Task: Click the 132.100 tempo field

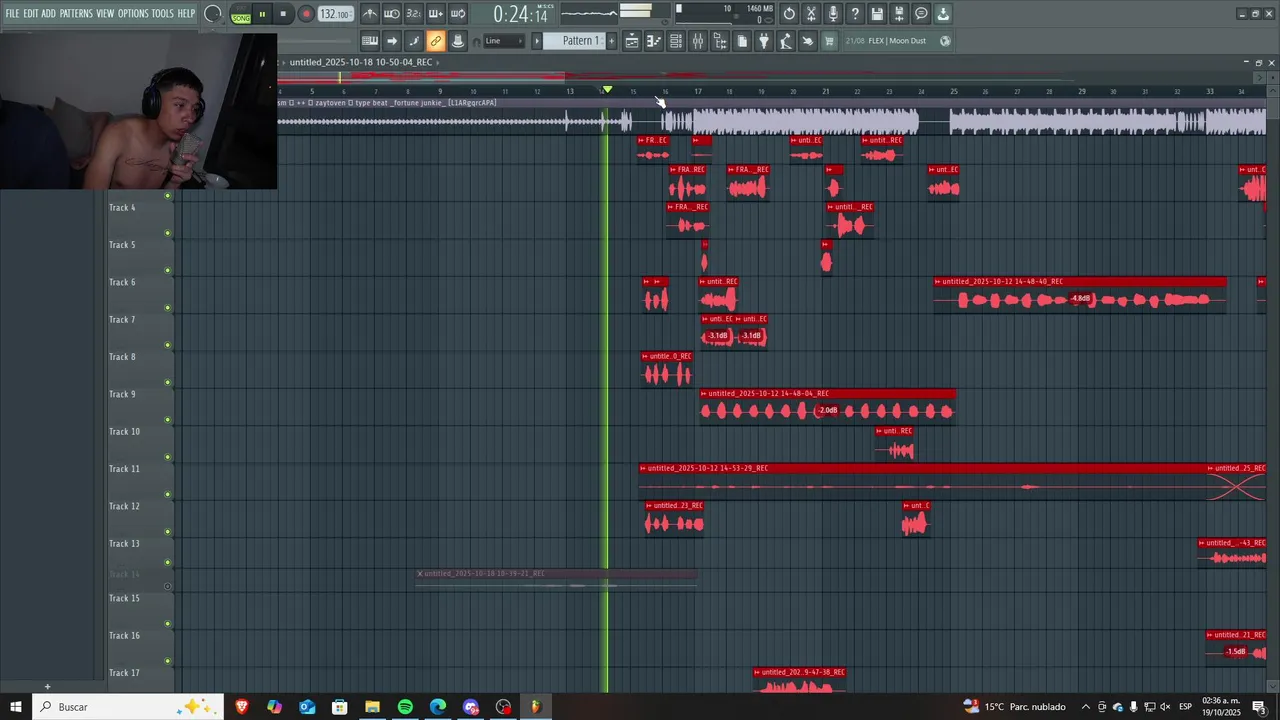Action: pos(335,15)
